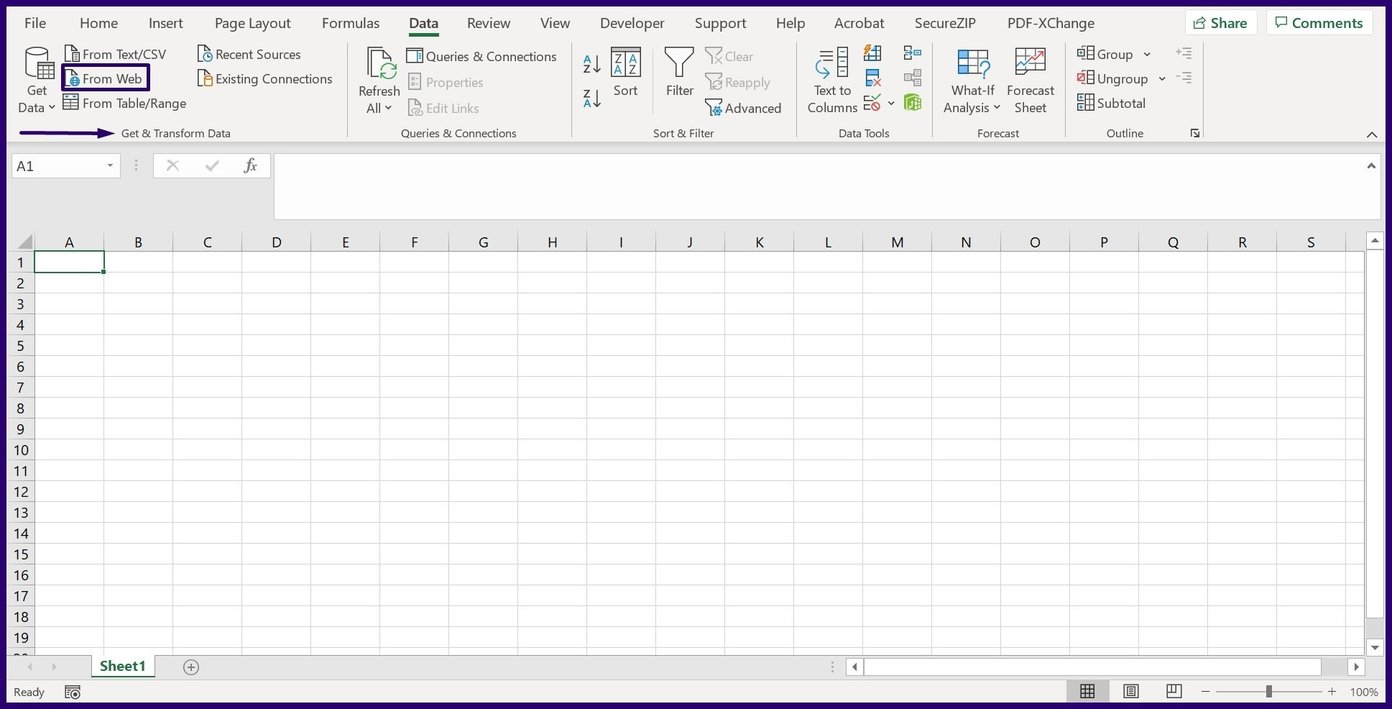Screen dimensions: 1392x709
Task: Open the Comments panel
Action: coord(1318,22)
